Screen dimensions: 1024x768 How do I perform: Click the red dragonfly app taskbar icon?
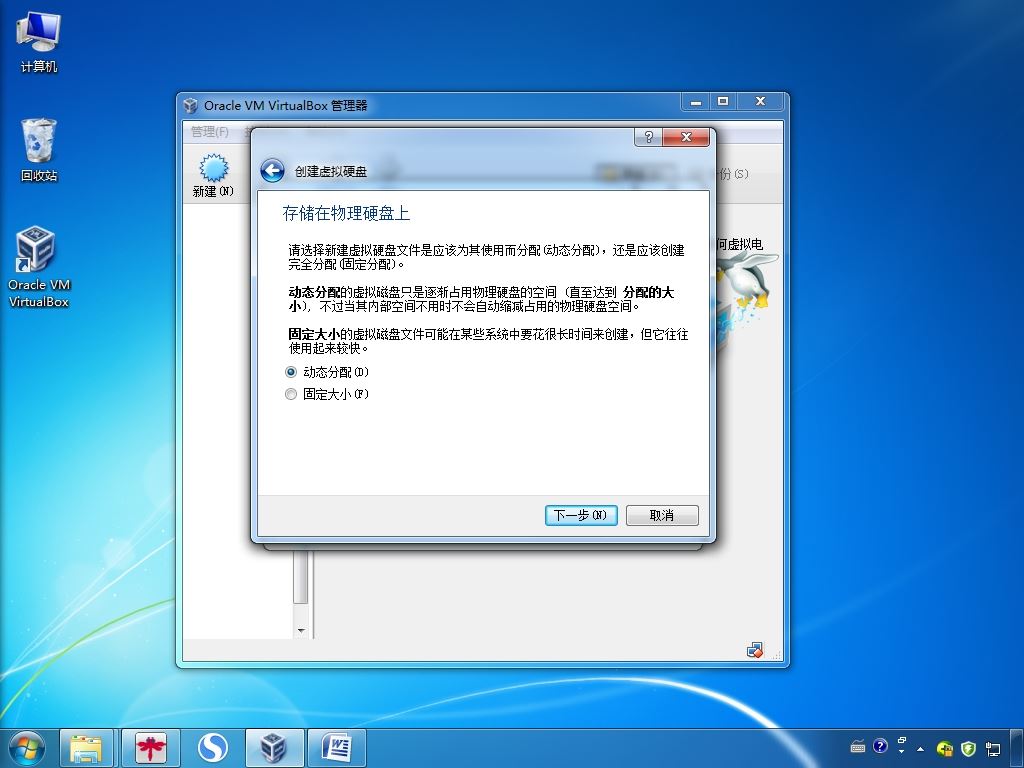(x=150, y=748)
